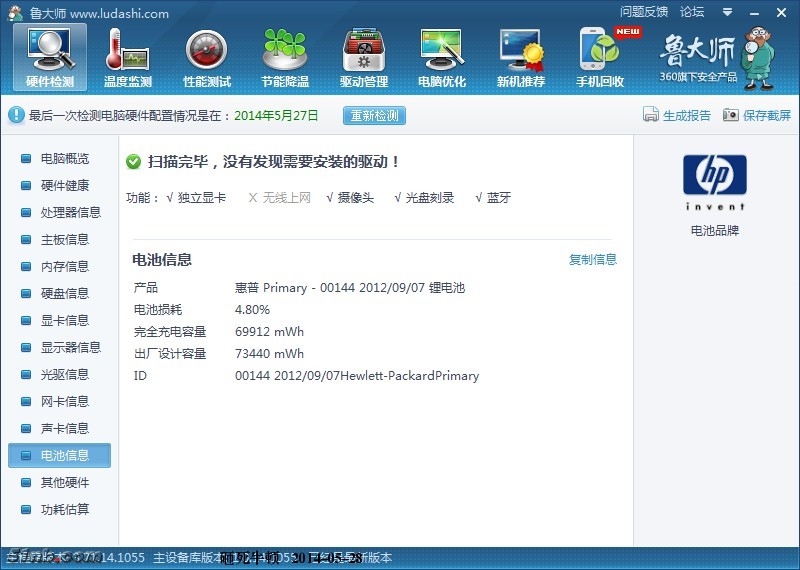This screenshot has height=570, width=800.
Task: Open the 硬件检测 hardware detection tool
Action: coord(50,57)
